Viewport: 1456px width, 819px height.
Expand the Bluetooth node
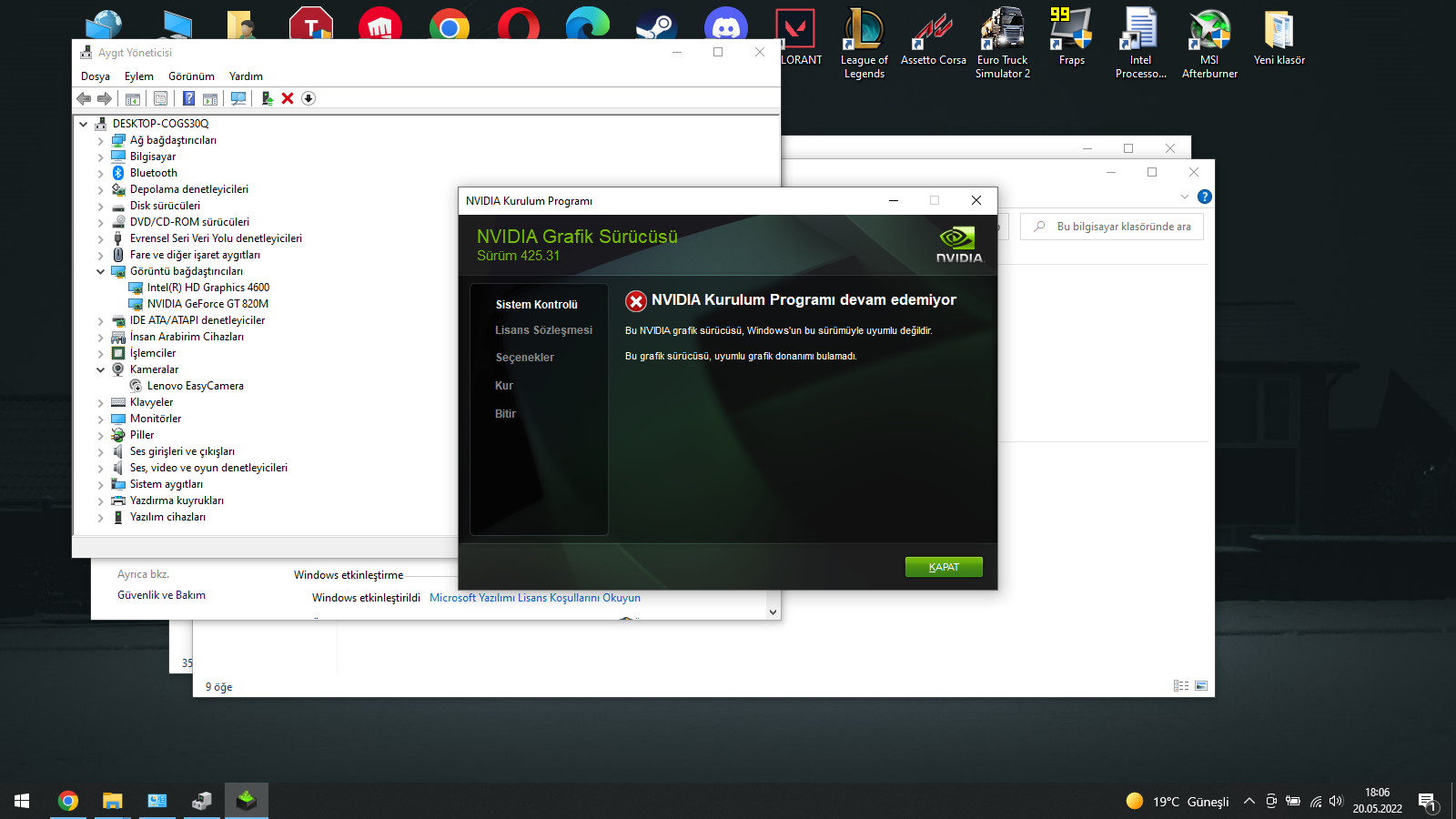101,174
